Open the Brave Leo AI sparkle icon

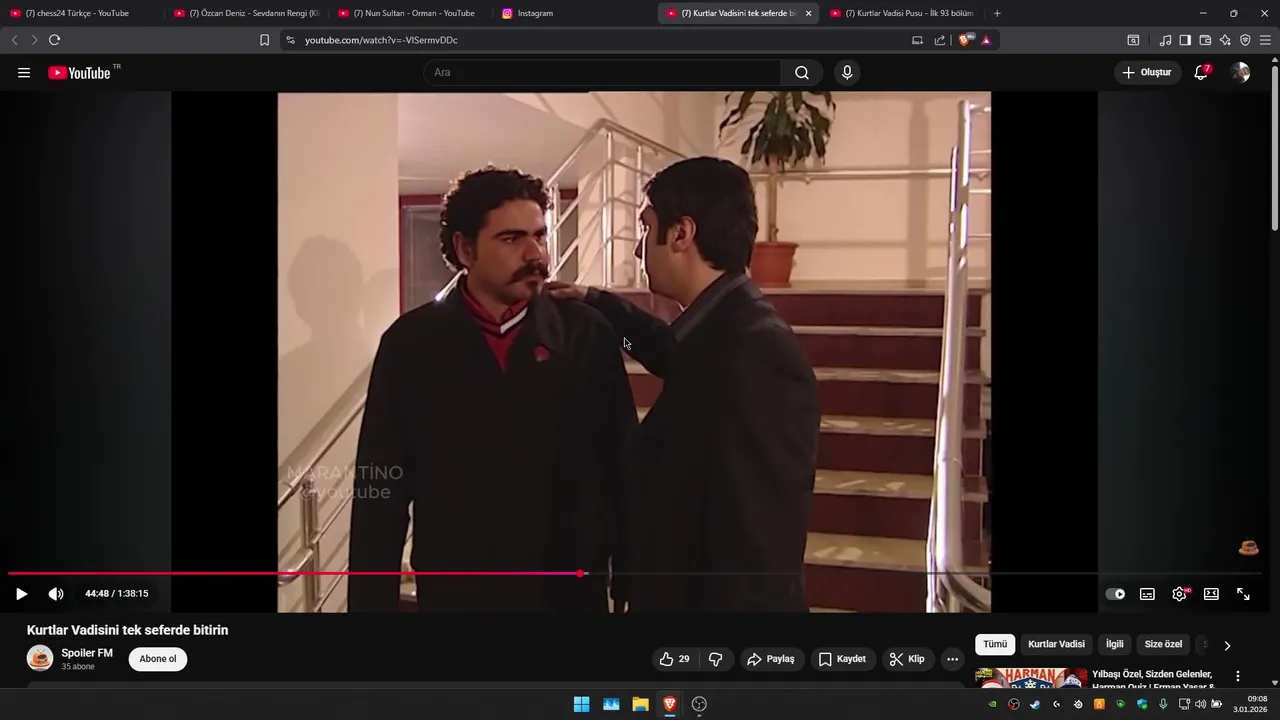point(1225,40)
